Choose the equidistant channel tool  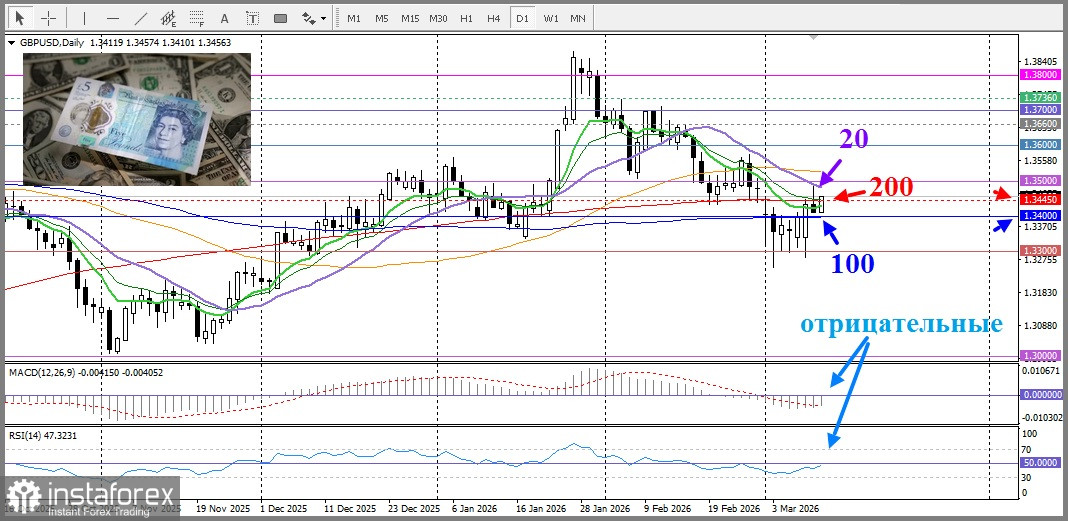[x=168, y=18]
